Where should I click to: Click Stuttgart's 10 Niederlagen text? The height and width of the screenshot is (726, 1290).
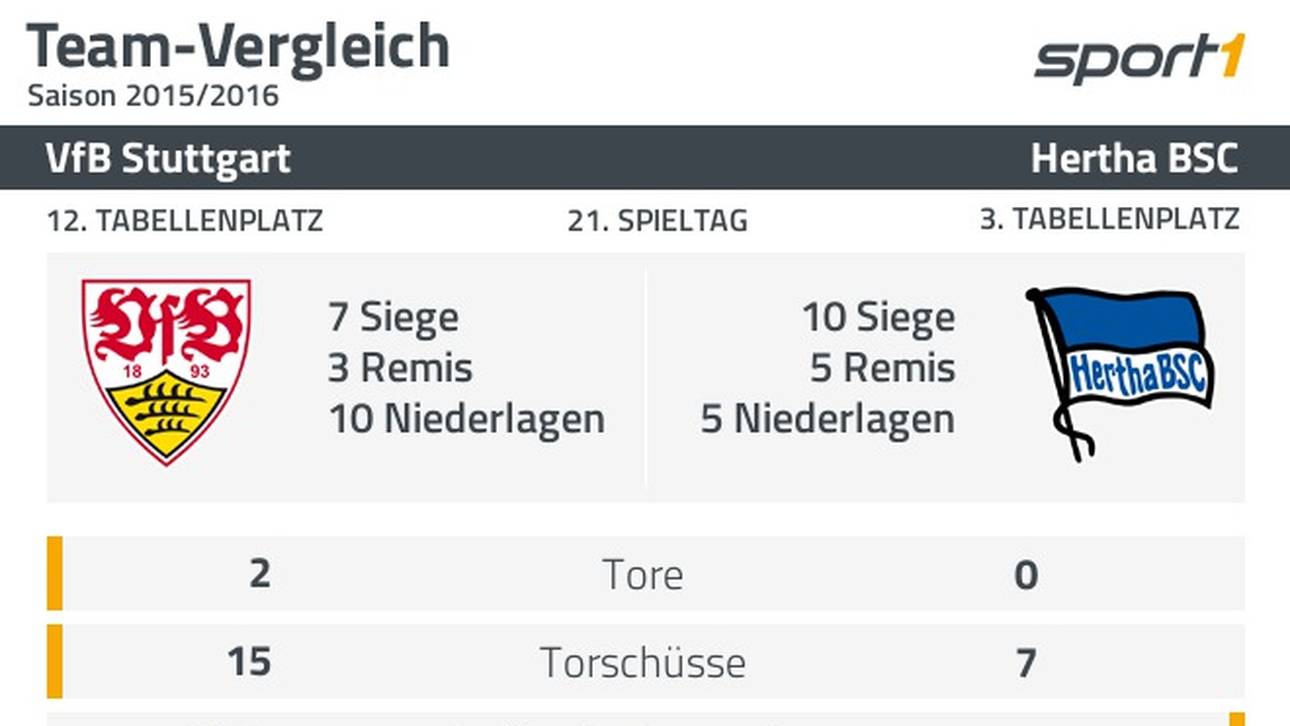(467, 419)
